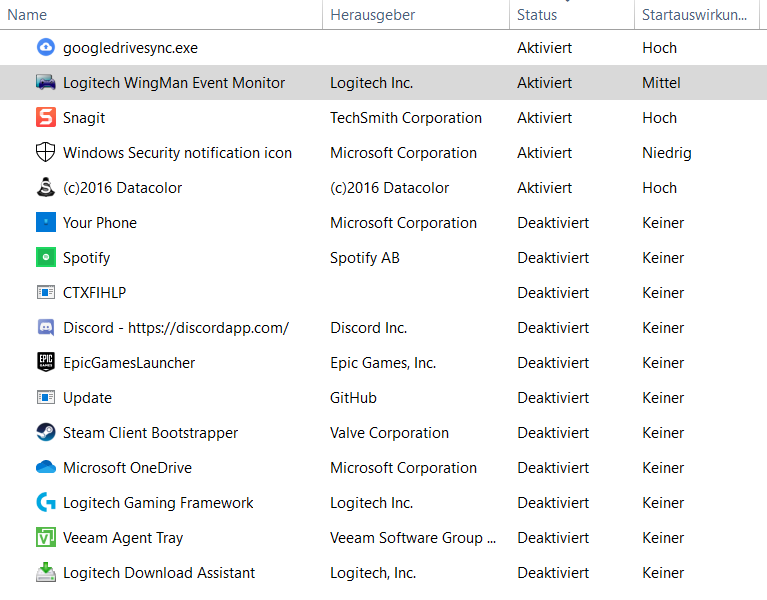
Task: Click Deaktiviert status in the Steam row
Action: coord(553,433)
